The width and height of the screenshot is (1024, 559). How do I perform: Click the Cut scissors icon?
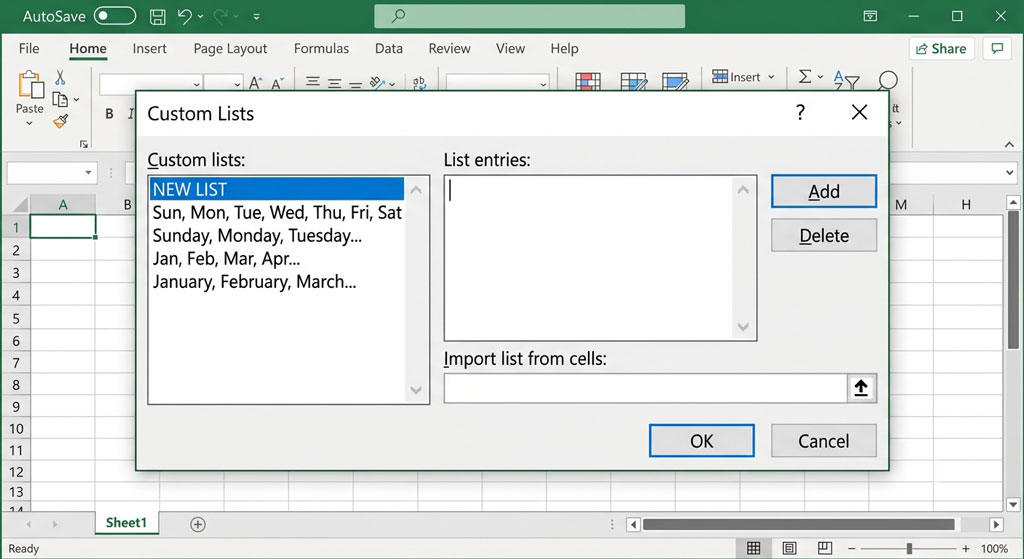coord(60,78)
